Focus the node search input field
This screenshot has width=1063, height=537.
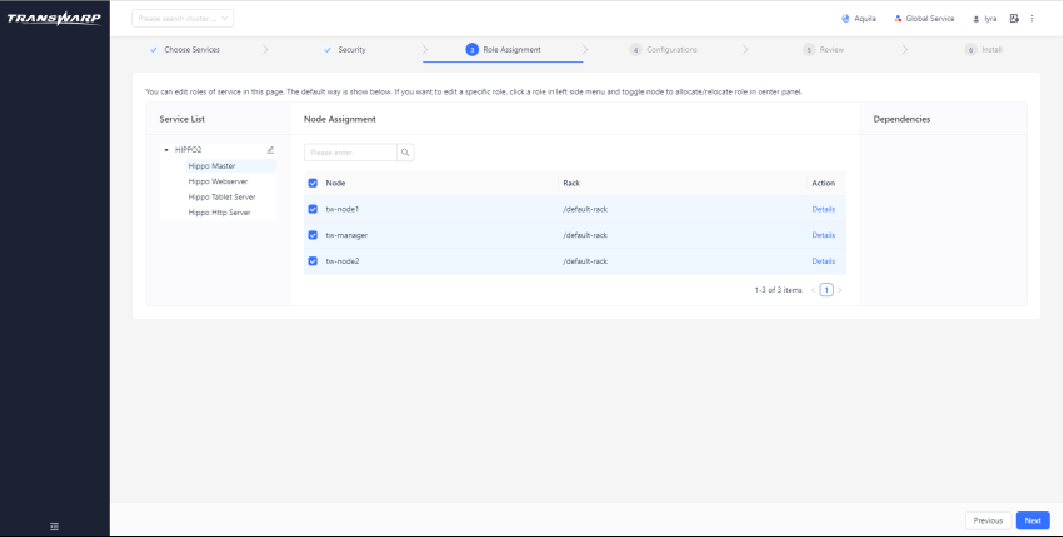350,153
